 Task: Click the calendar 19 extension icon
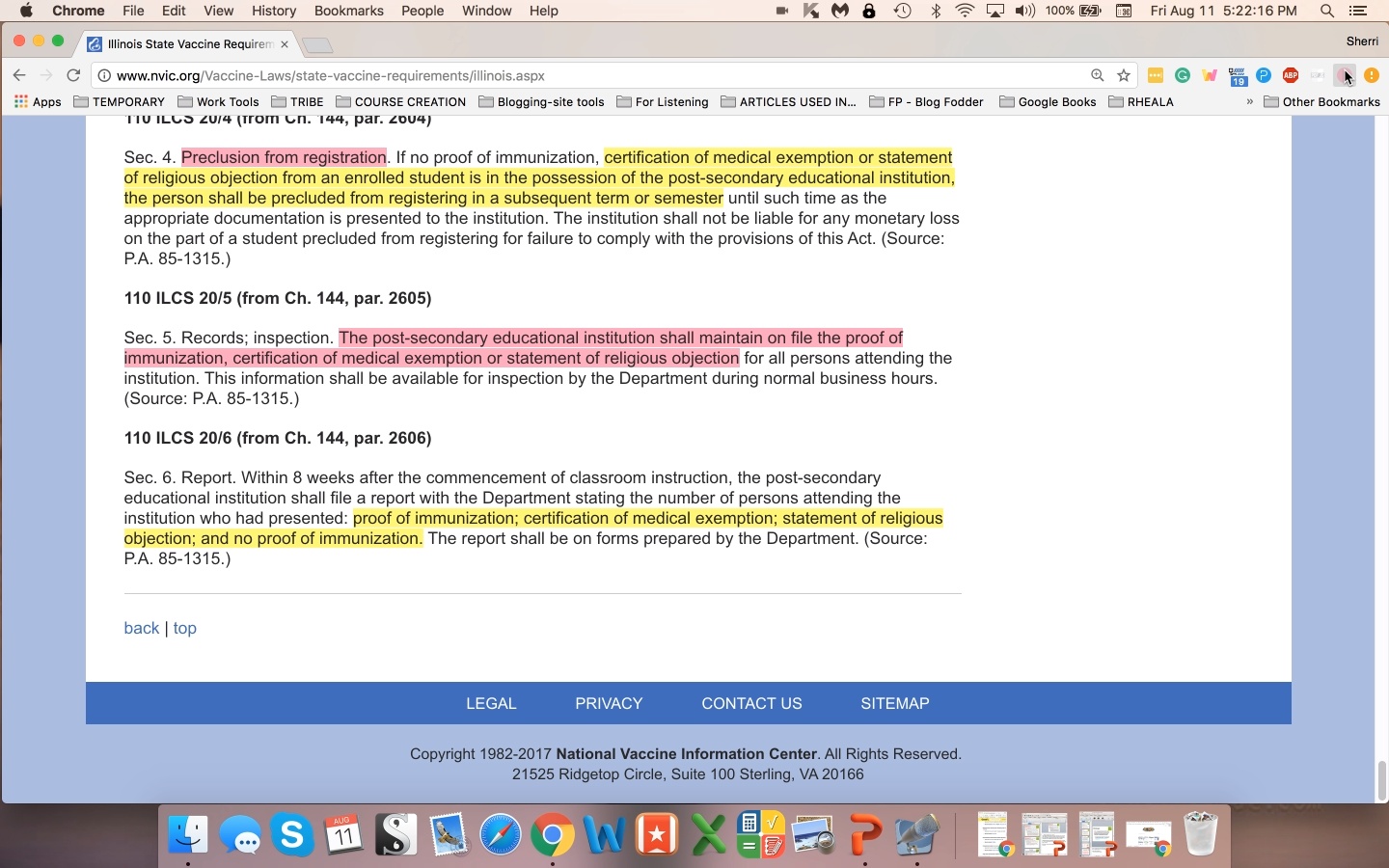pyautogui.click(x=1238, y=76)
